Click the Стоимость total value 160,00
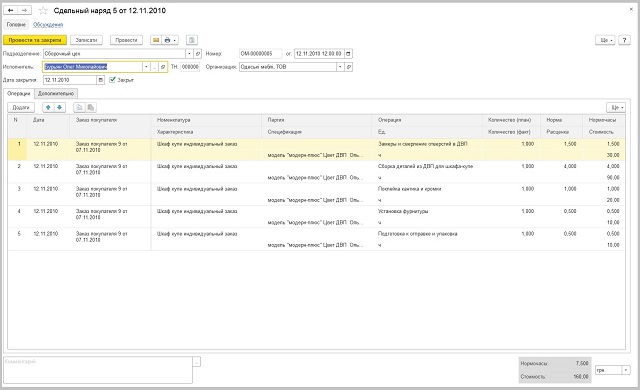Image resolution: width=640 pixels, height=390 pixels. 580,377
